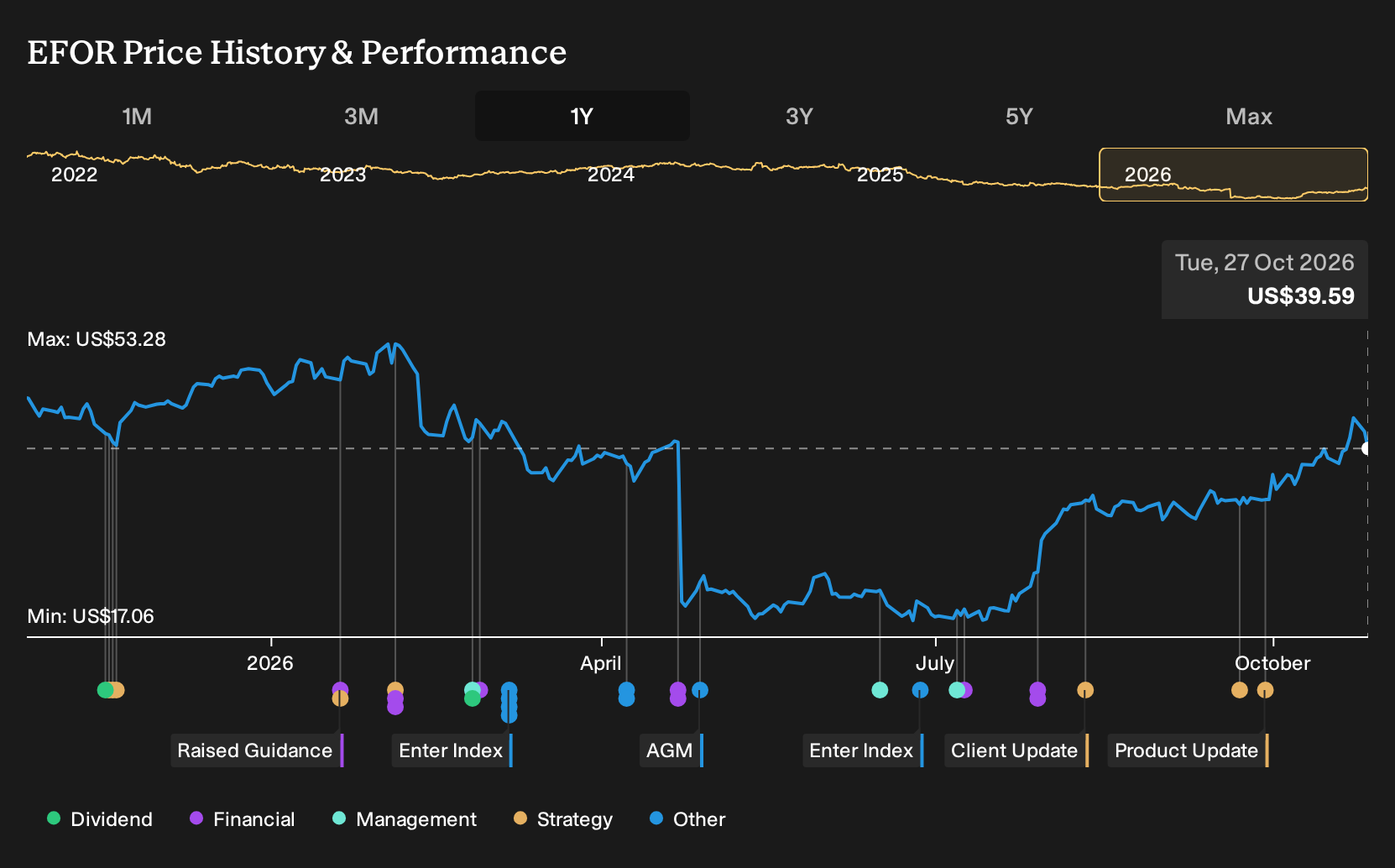
Task: Click the highlighted 2026 range selector in overview chart
Action: pyautogui.click(x=1234, y=175)
